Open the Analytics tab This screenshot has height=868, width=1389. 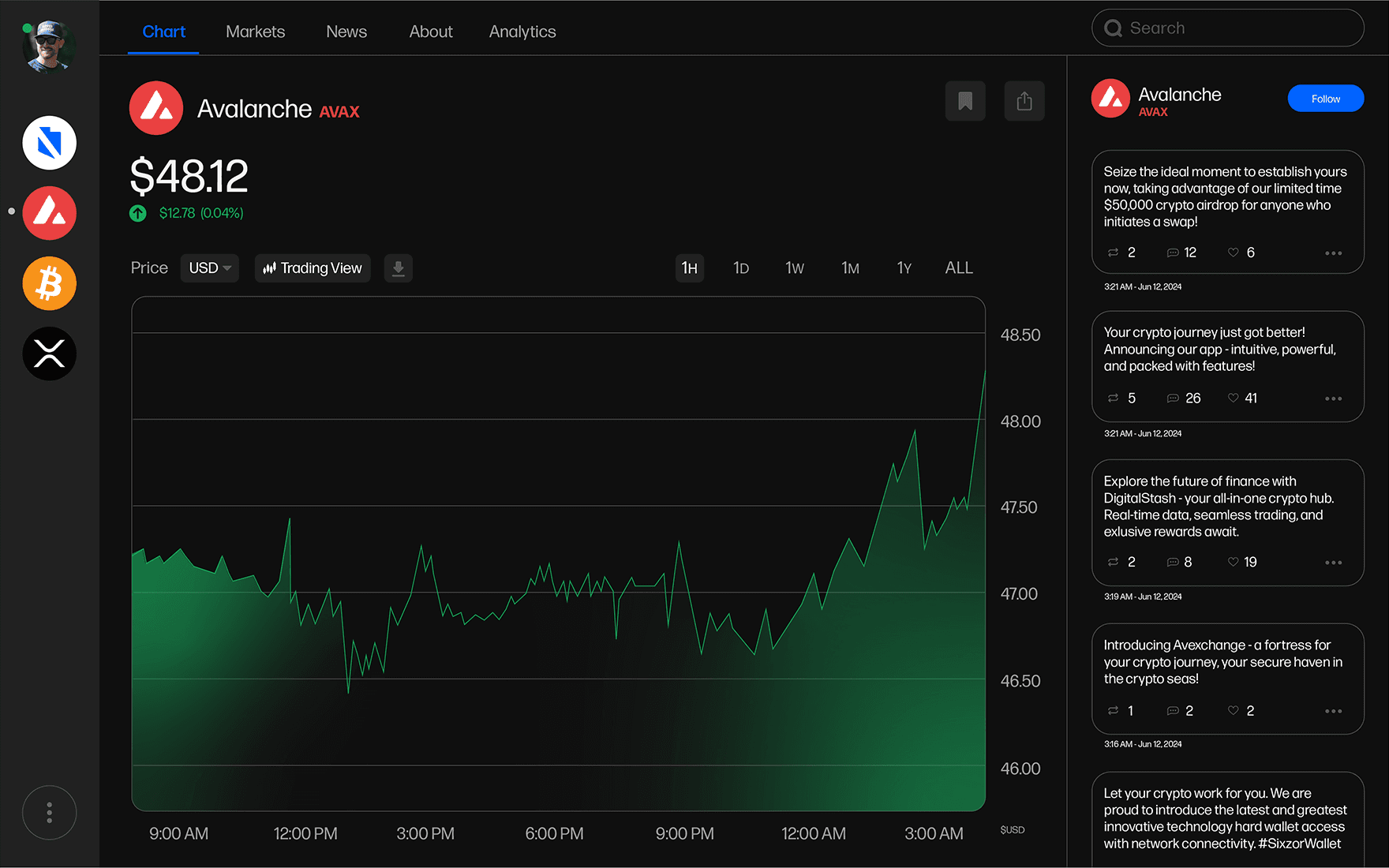coord(522,32)
